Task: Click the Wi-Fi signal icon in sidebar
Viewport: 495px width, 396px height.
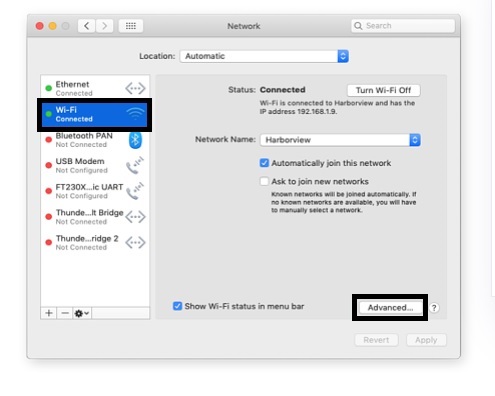Action: tap(135, 114)
